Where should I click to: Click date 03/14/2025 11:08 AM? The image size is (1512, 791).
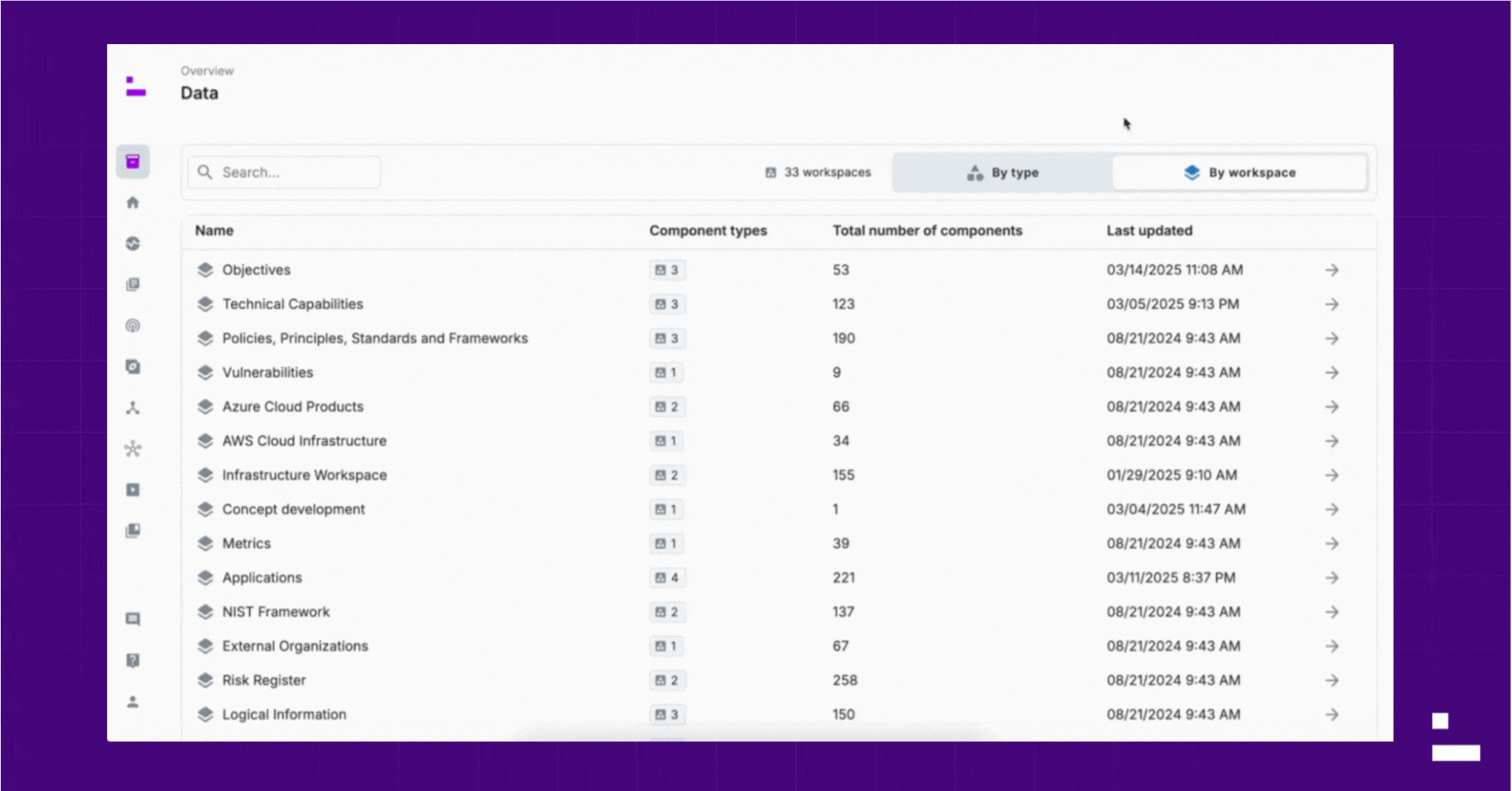pyautogui.click(x=1175, y=270)
